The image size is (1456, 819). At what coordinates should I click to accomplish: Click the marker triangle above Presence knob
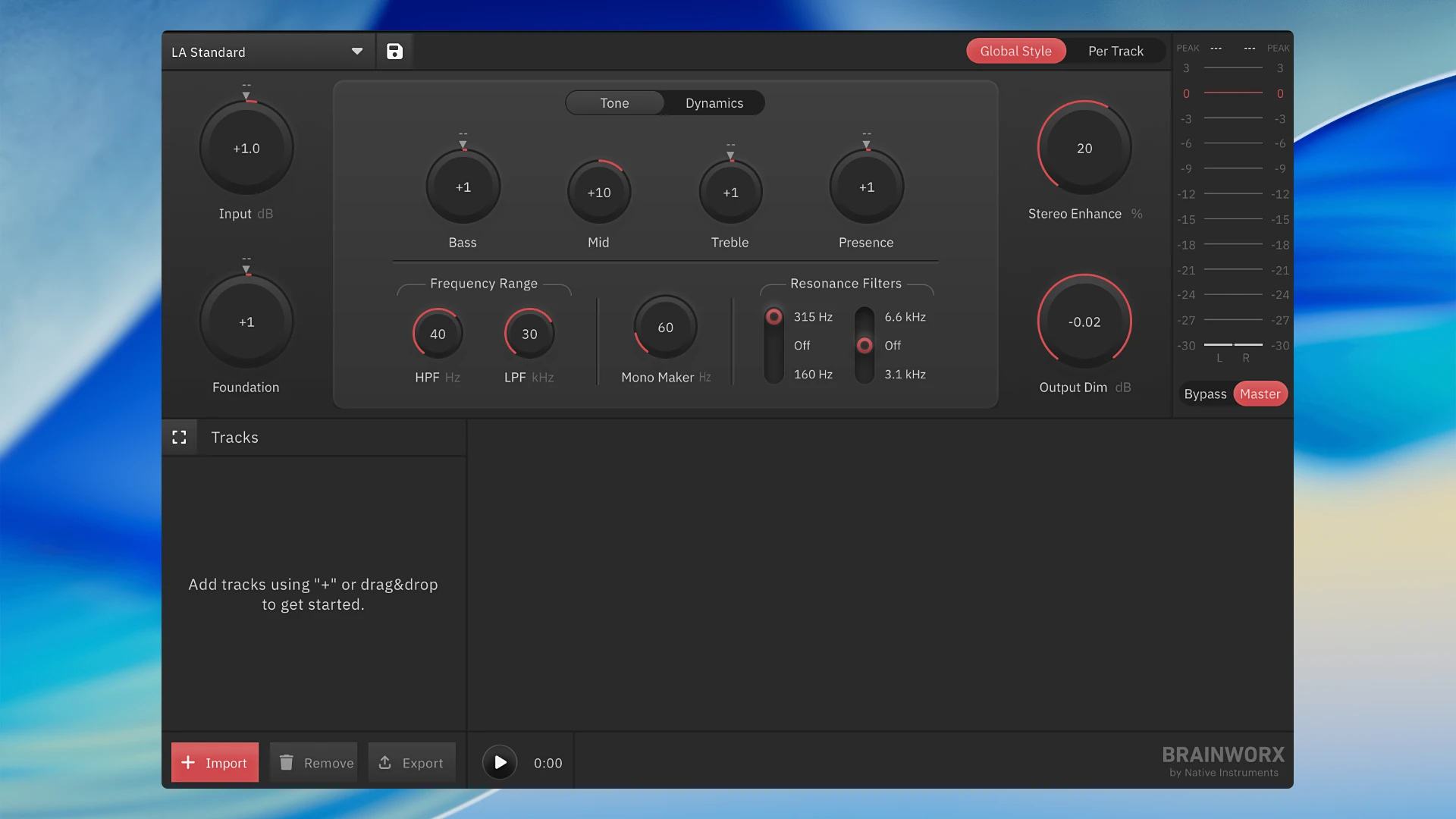[x=866, y=144]
